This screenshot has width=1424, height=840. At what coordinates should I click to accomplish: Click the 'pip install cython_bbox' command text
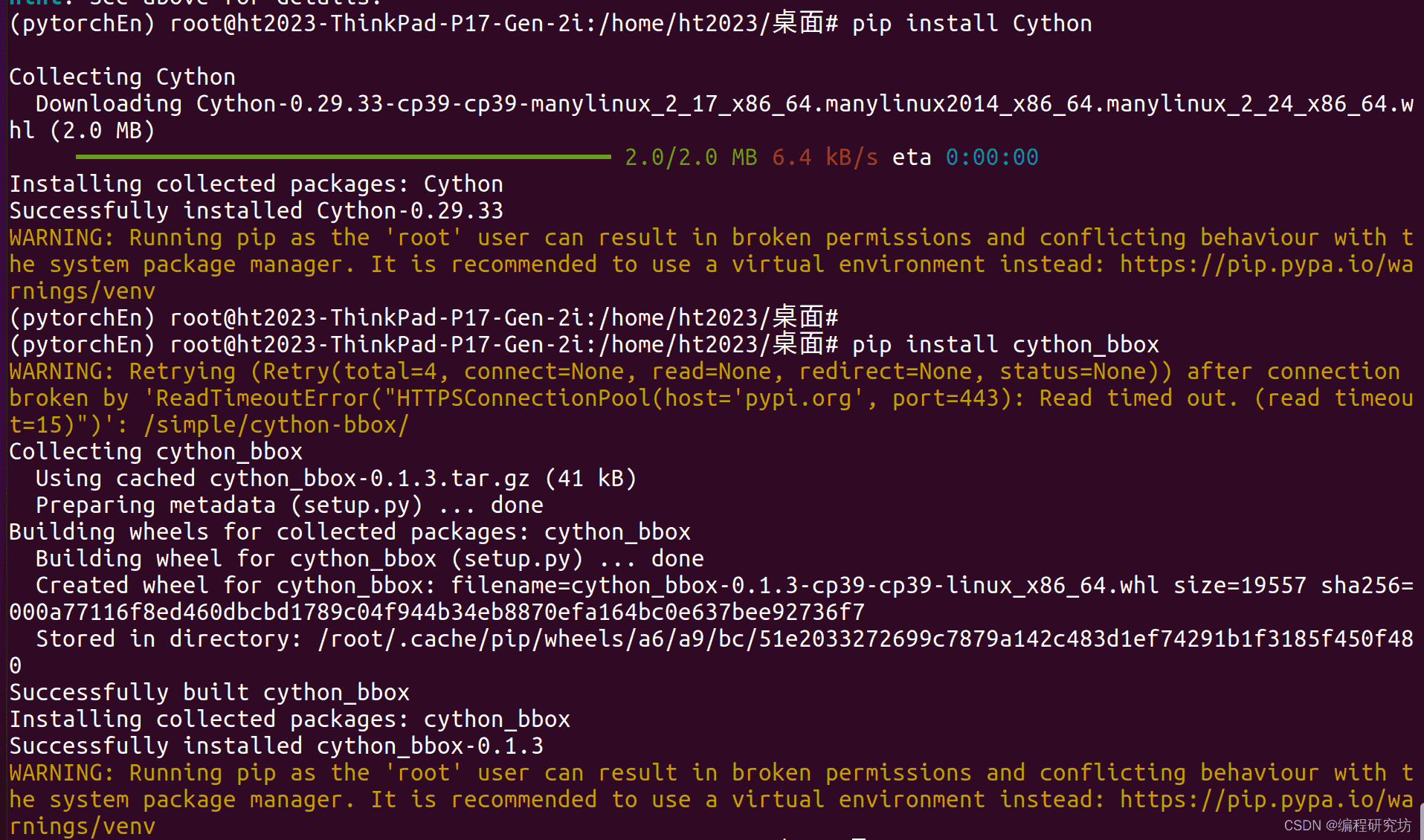coord(1005,345)
